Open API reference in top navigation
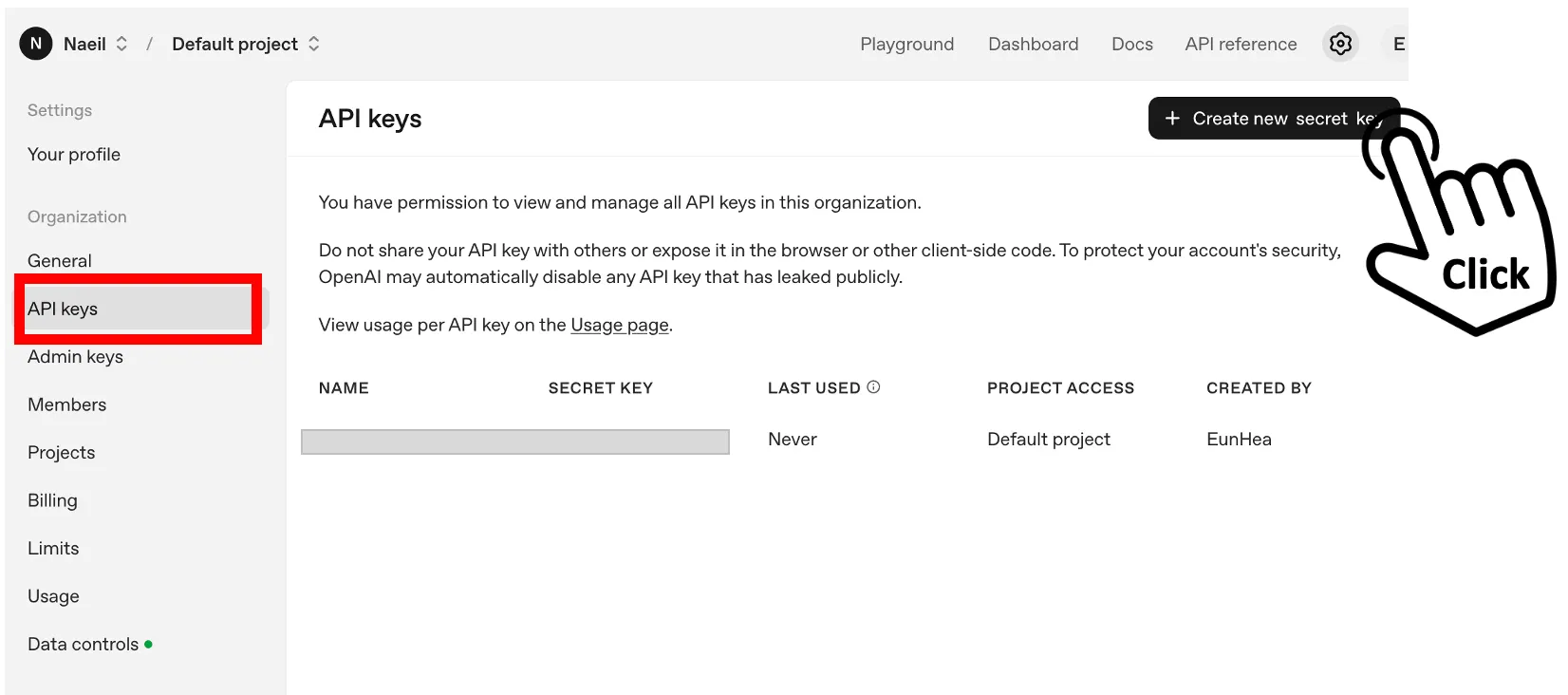The image size is (1568, 695). point(1241,44)
